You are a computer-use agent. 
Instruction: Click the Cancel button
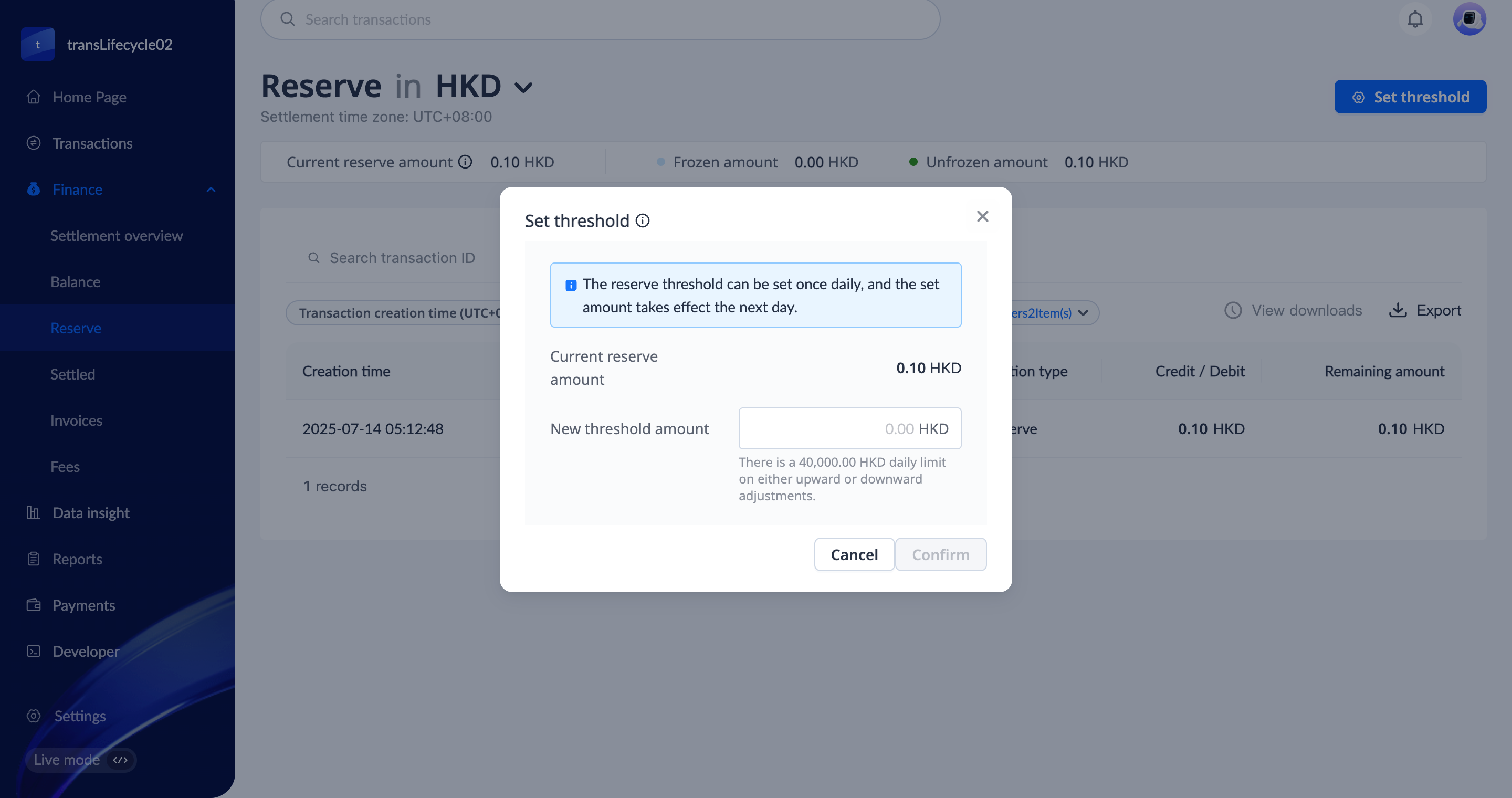[x=854, y=554]
